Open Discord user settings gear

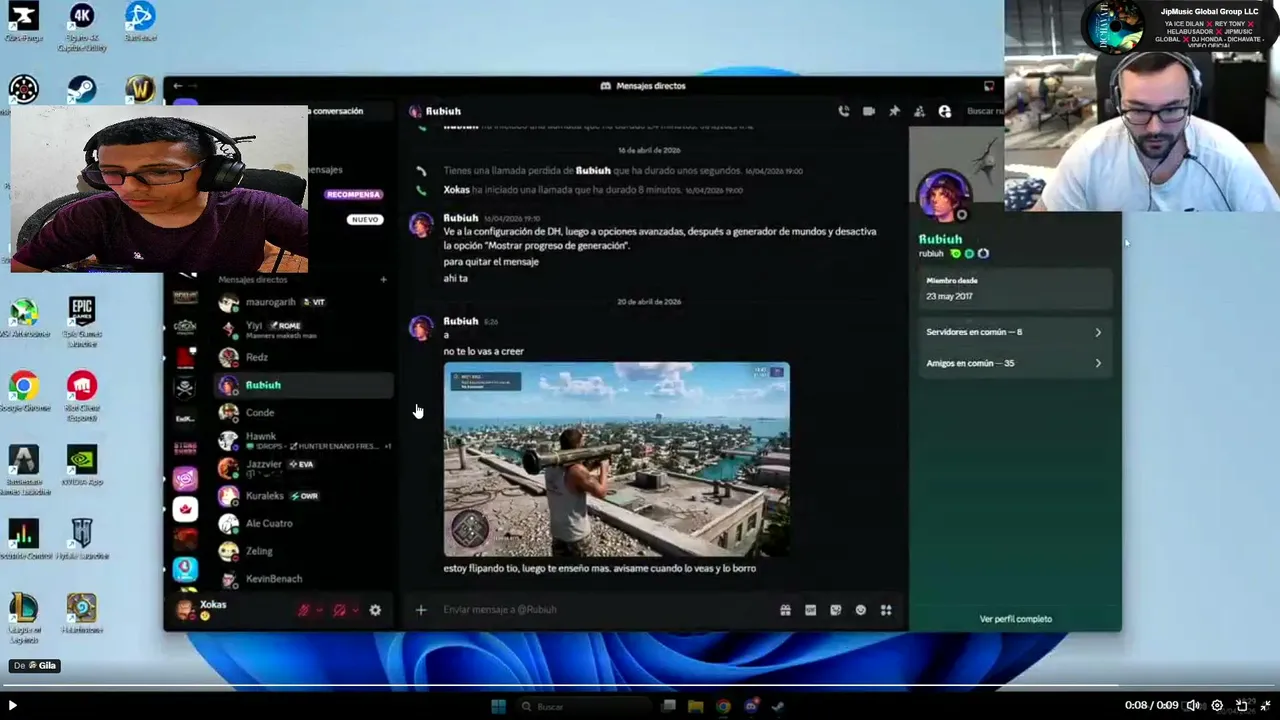coord(375,610)
